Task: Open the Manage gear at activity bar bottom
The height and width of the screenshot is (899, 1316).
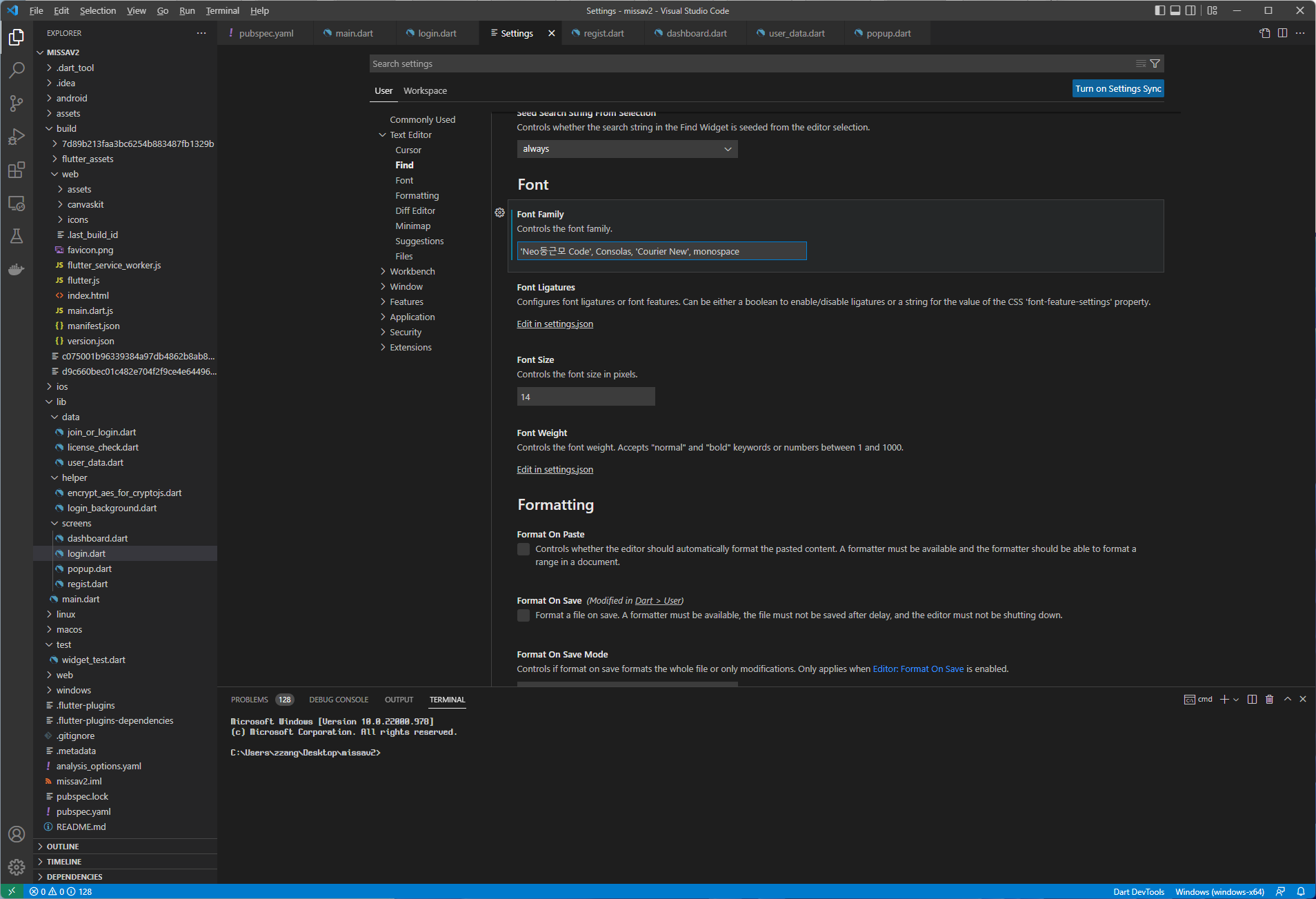Action: click(17, 867)
